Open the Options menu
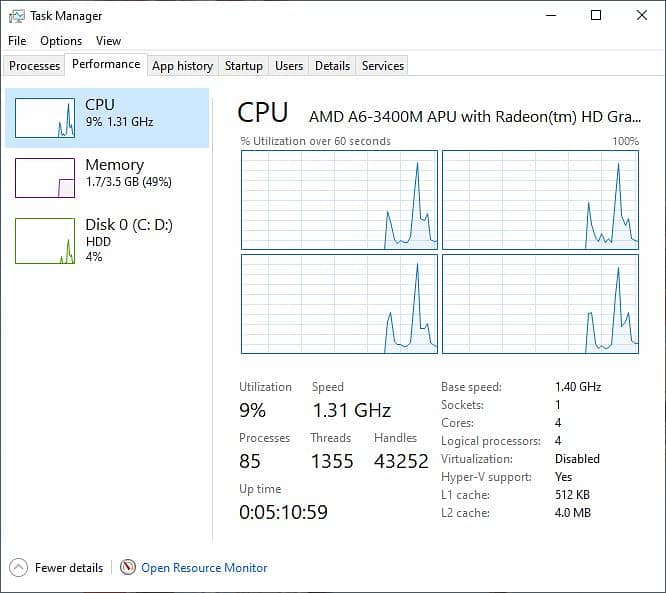Image resolution: width=666 pixels, height=593 pixels. coord(61,41)
